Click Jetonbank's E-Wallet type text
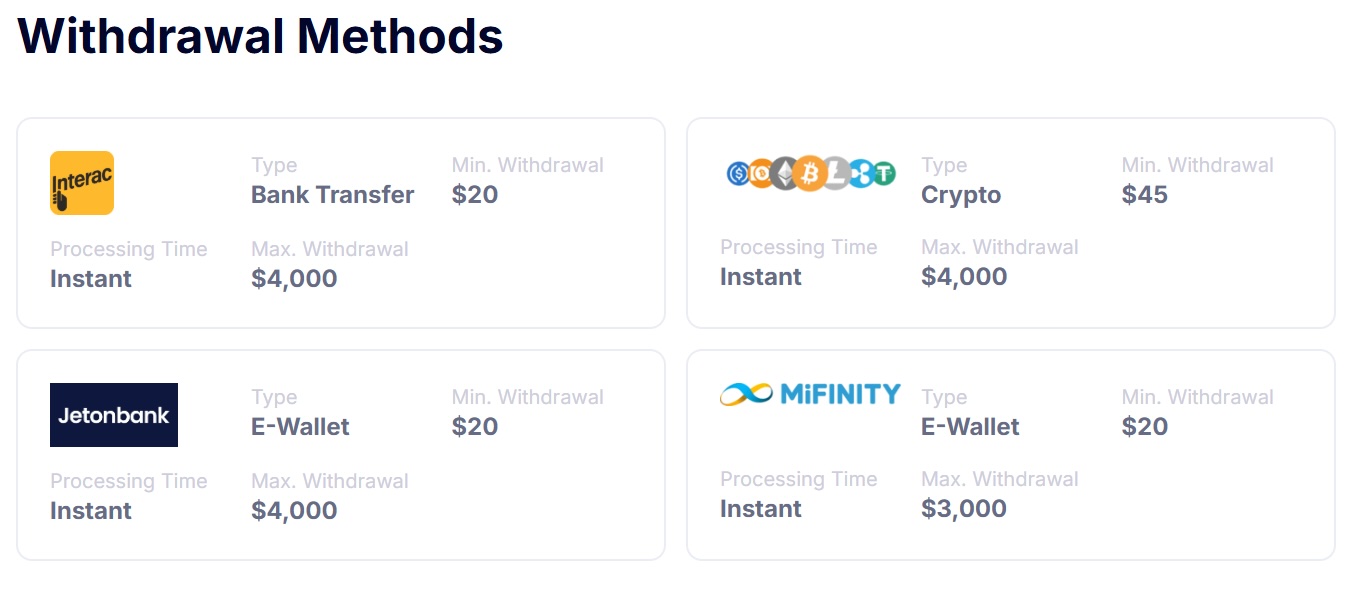 [300, 426]
